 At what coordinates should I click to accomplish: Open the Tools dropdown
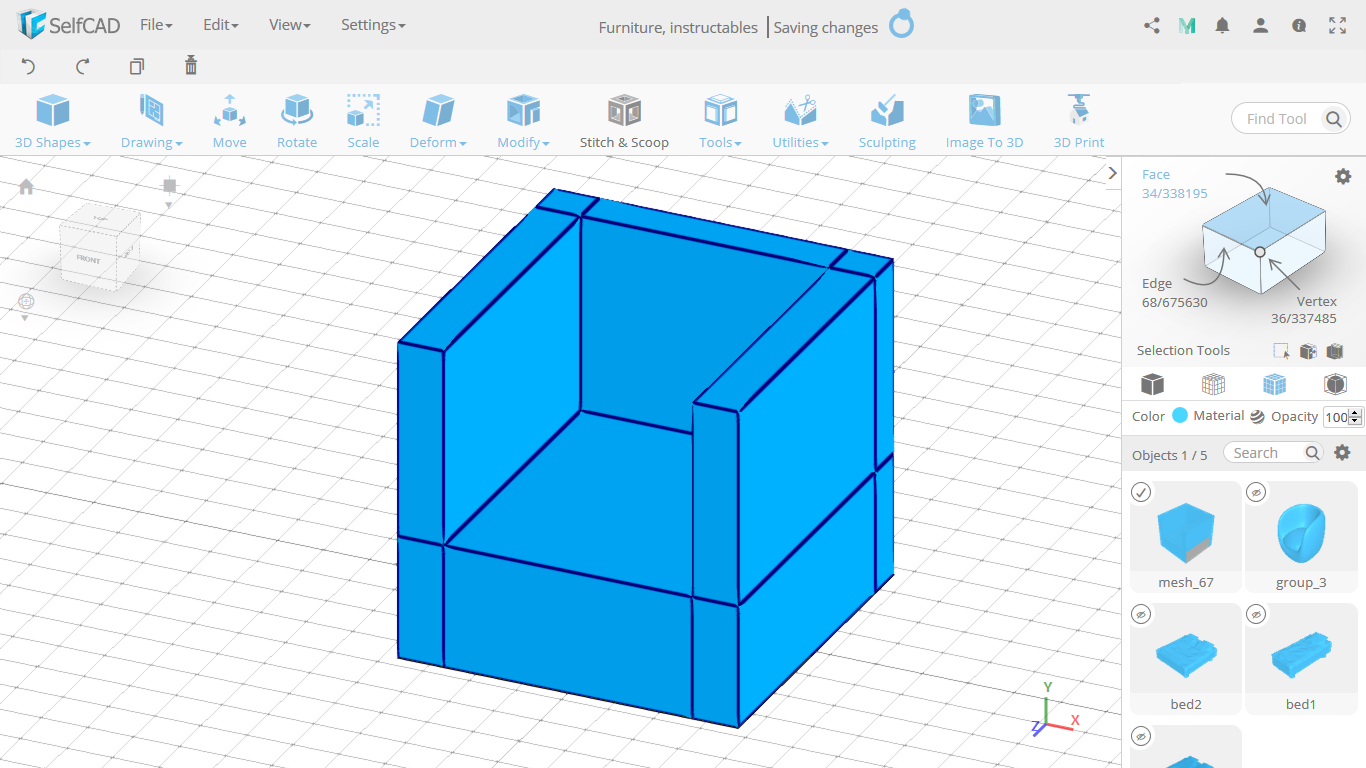coord(720,121)
